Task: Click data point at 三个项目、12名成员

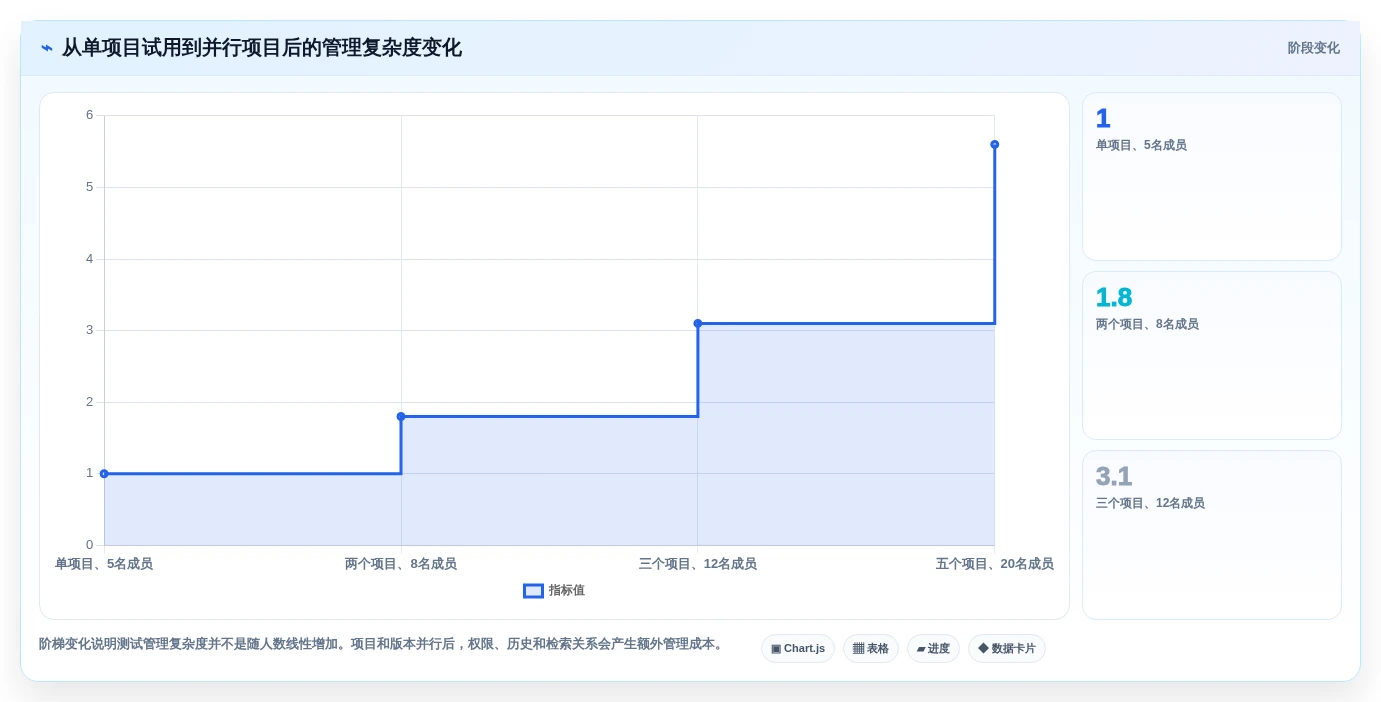Action: [698, 324]
